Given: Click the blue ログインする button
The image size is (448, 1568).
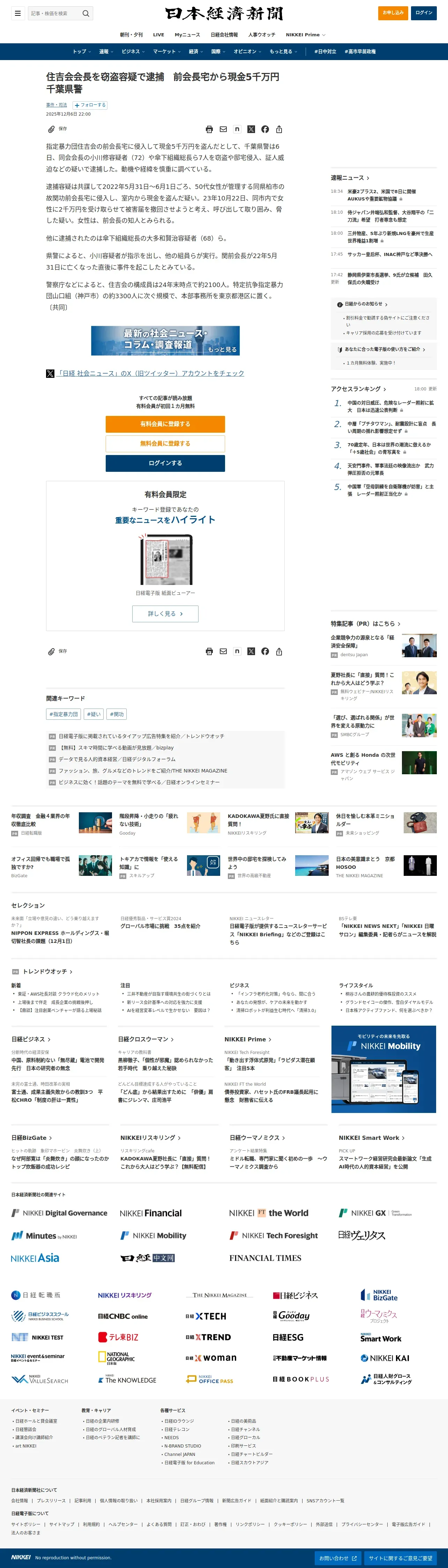Looking at the screenshot, I should (x=165, y=463).
